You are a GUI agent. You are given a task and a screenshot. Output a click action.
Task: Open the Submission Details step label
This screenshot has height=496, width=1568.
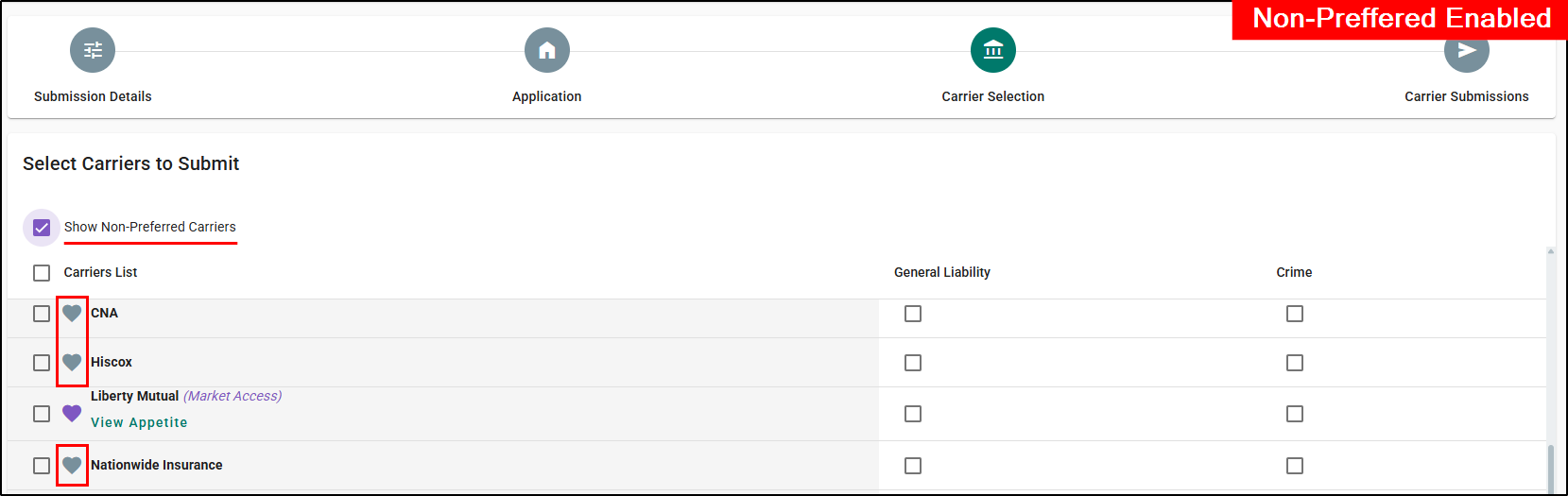tap(93, 96)
